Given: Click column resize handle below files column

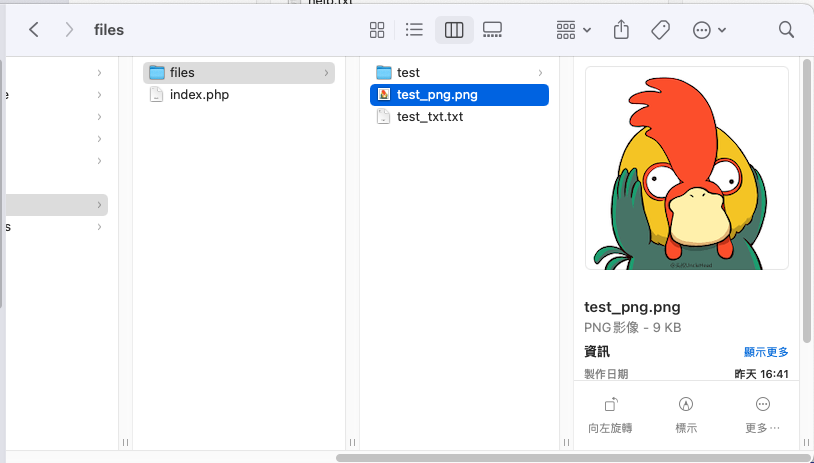Looking at the screenshot, I should tap(352, 443).
